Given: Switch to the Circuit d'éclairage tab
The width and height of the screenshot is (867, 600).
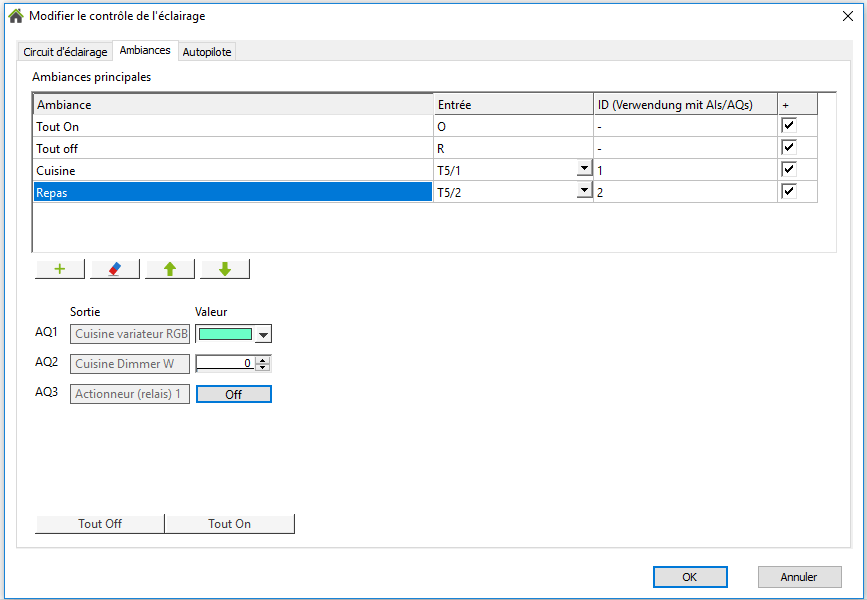Looking at the screenshot, I should 66,52.
